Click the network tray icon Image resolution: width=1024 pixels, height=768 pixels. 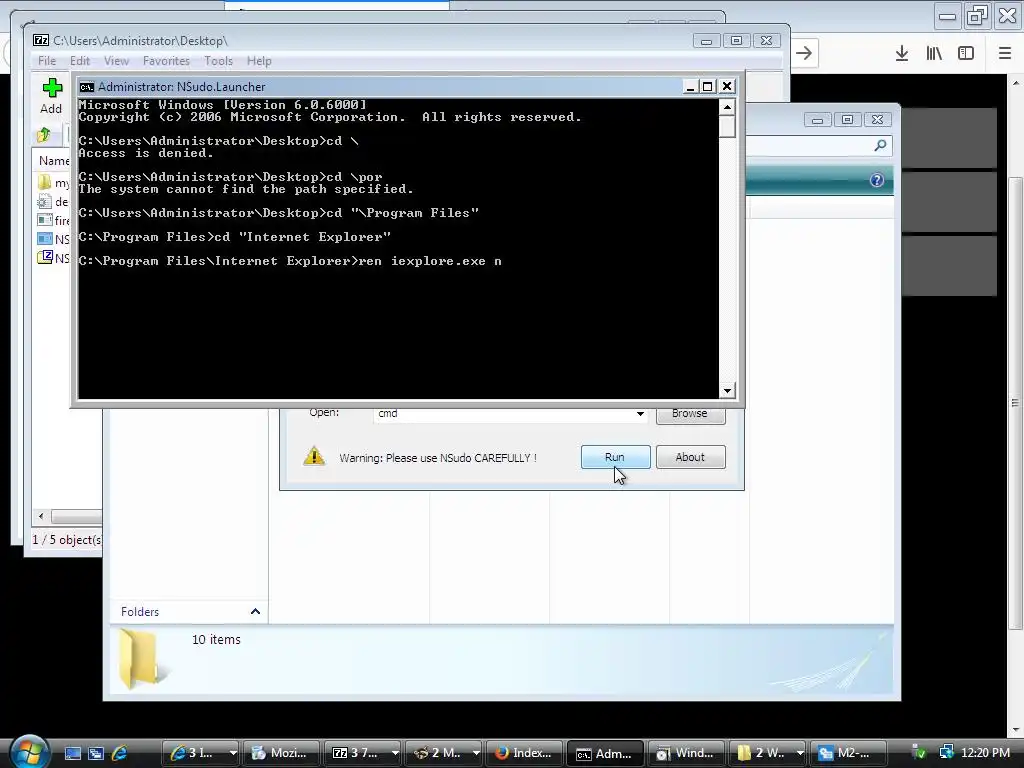[x=946, y=752]
